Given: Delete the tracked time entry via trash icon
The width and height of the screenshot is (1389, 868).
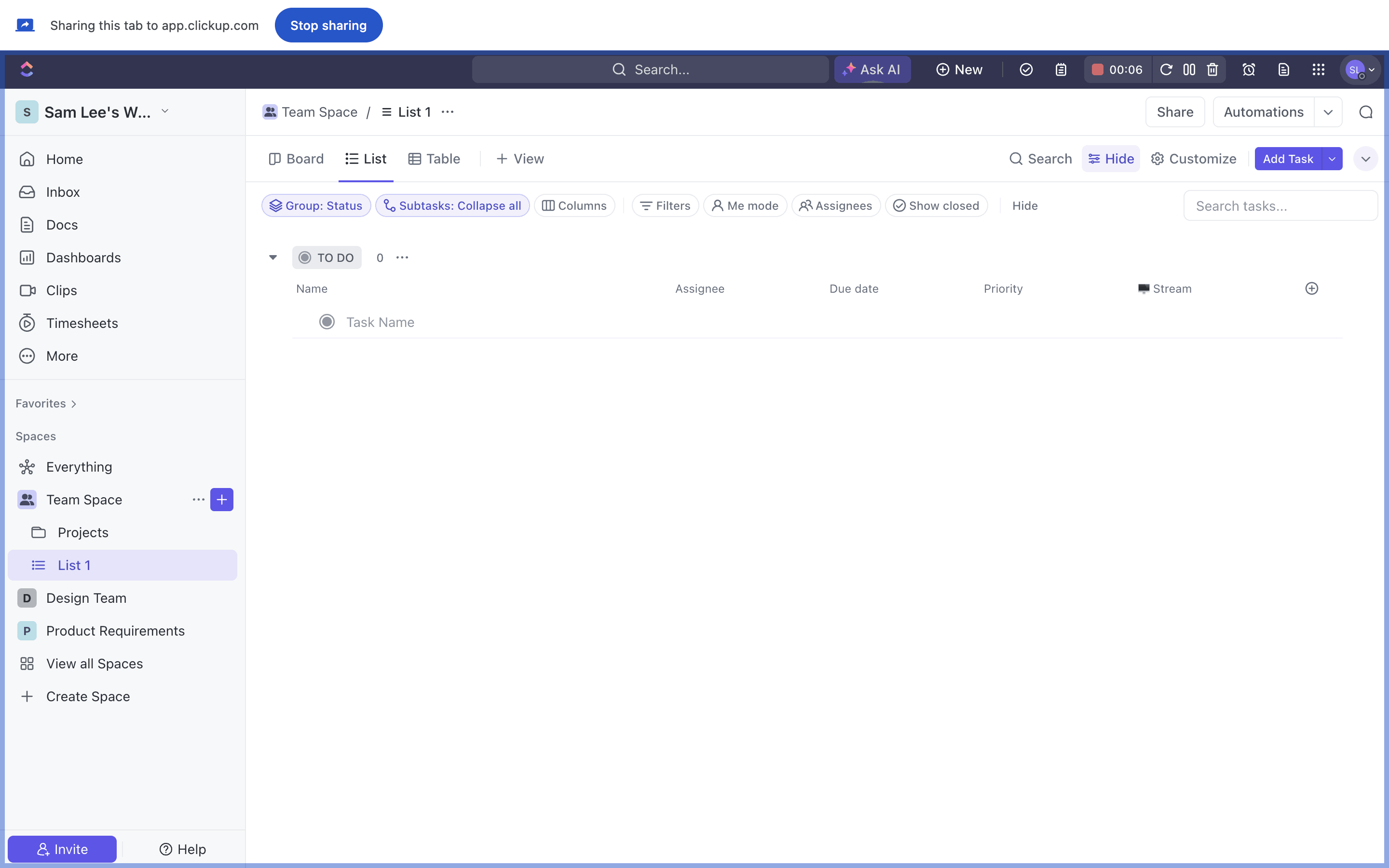Looking at the screenshot, I should tap(1212, 69).
